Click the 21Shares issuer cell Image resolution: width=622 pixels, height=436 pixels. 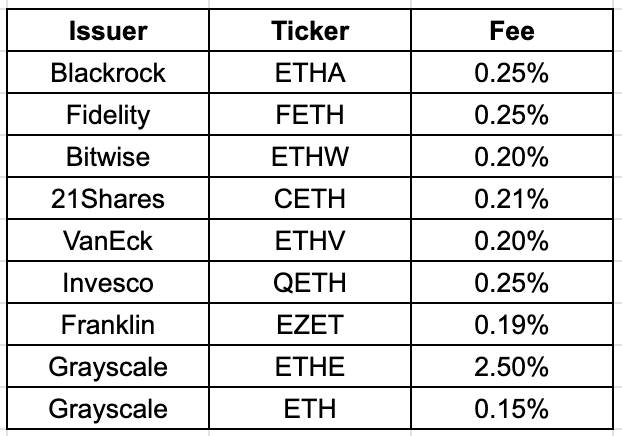[x=108, y=198]
